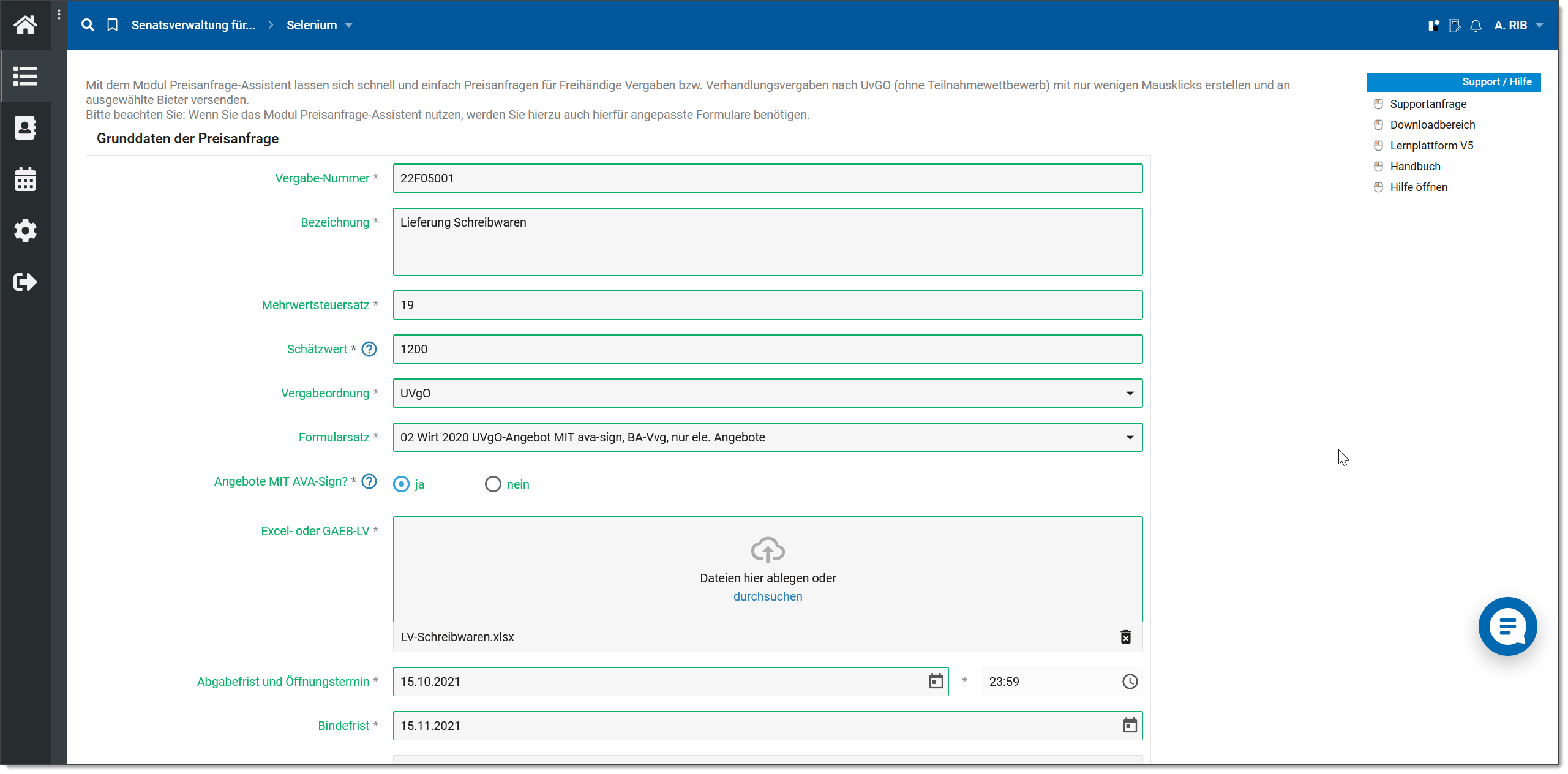Open the settings gear in sidebar

tap(25, 231)
